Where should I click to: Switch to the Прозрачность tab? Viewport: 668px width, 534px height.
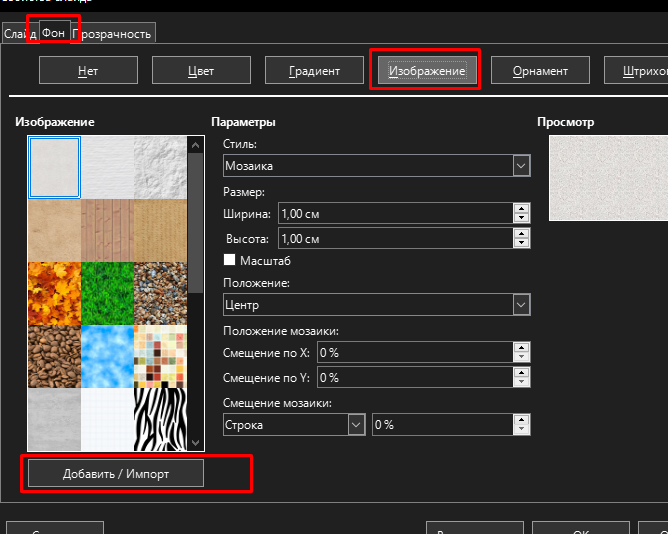pos(112,34)
